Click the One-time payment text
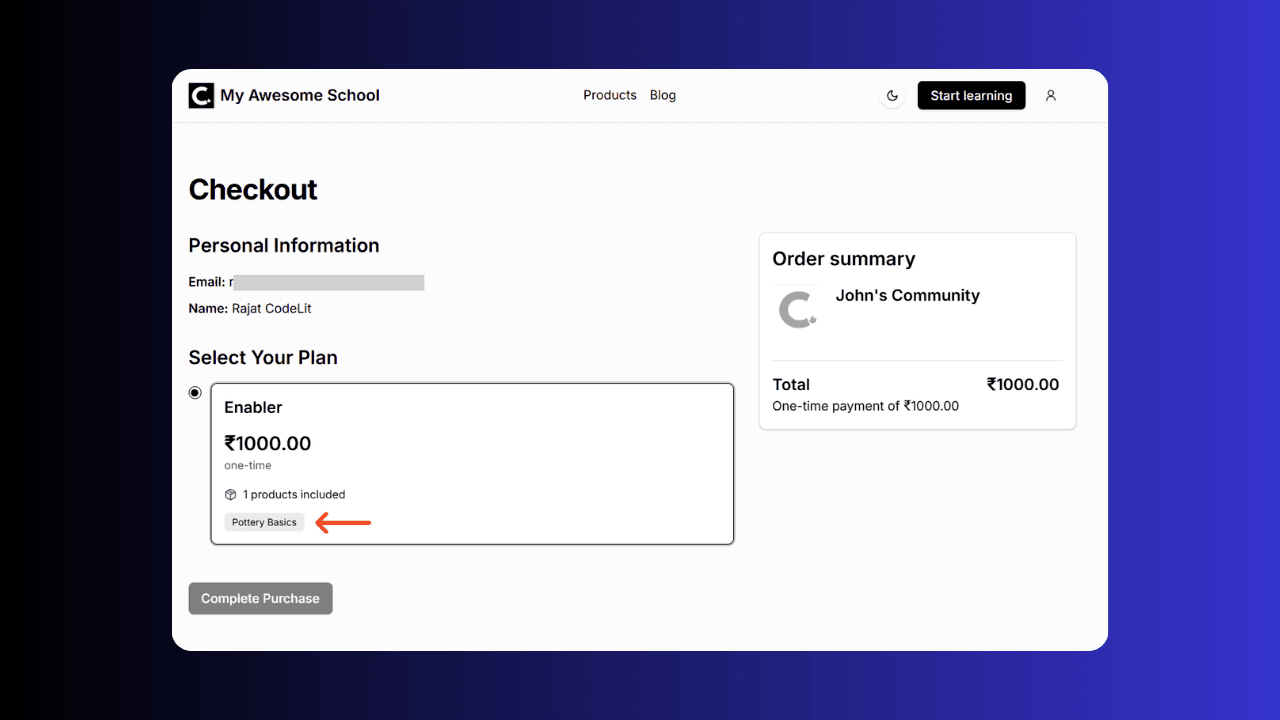The height and width of the screenshot is (720, 1280). (865, 406)
